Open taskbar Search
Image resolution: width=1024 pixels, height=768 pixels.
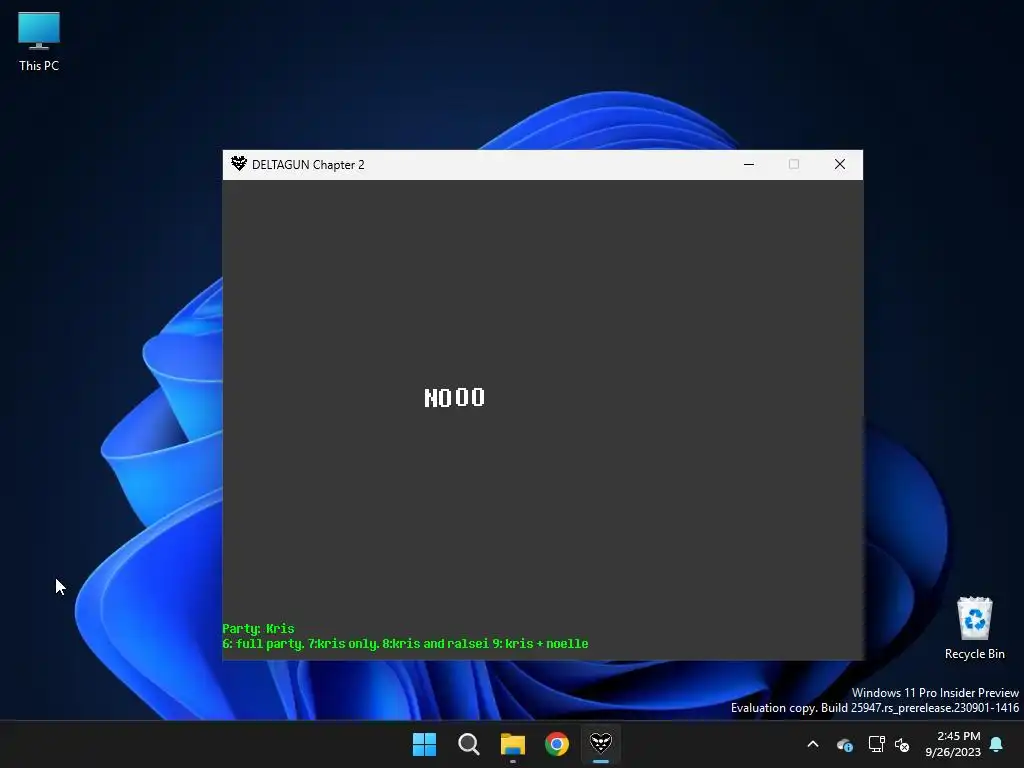pyautogui.click(x=468, y=744)
